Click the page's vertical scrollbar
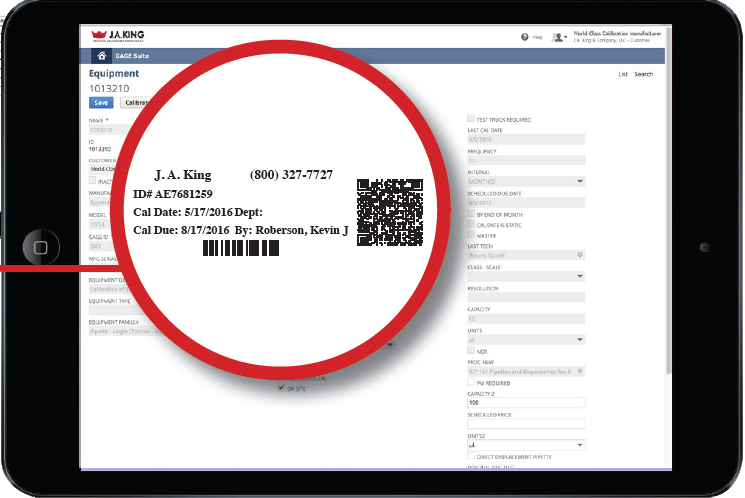745x498 pixels. pyautogui.click(x=669, y=200)
